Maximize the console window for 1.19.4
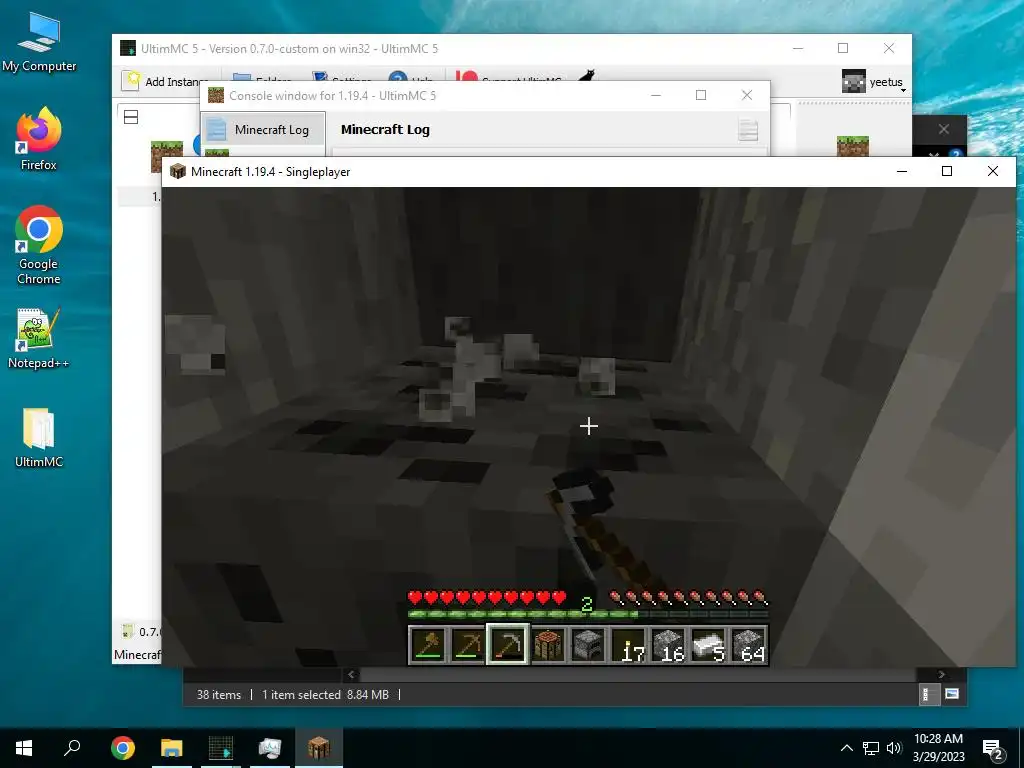The height and width of the screenshot is (768, 1024). (x=701, y=95)
